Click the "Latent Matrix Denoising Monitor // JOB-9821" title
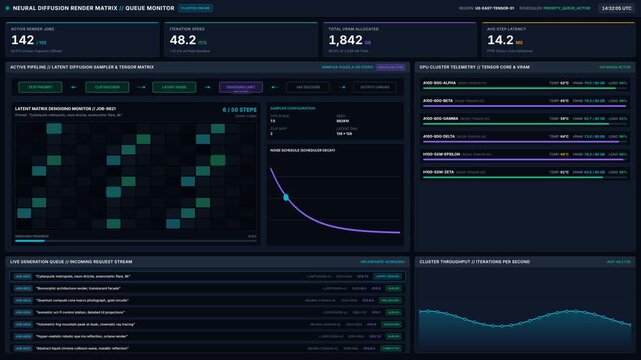Viewport: 641px width, 360px height. click(x=65, y=109)
